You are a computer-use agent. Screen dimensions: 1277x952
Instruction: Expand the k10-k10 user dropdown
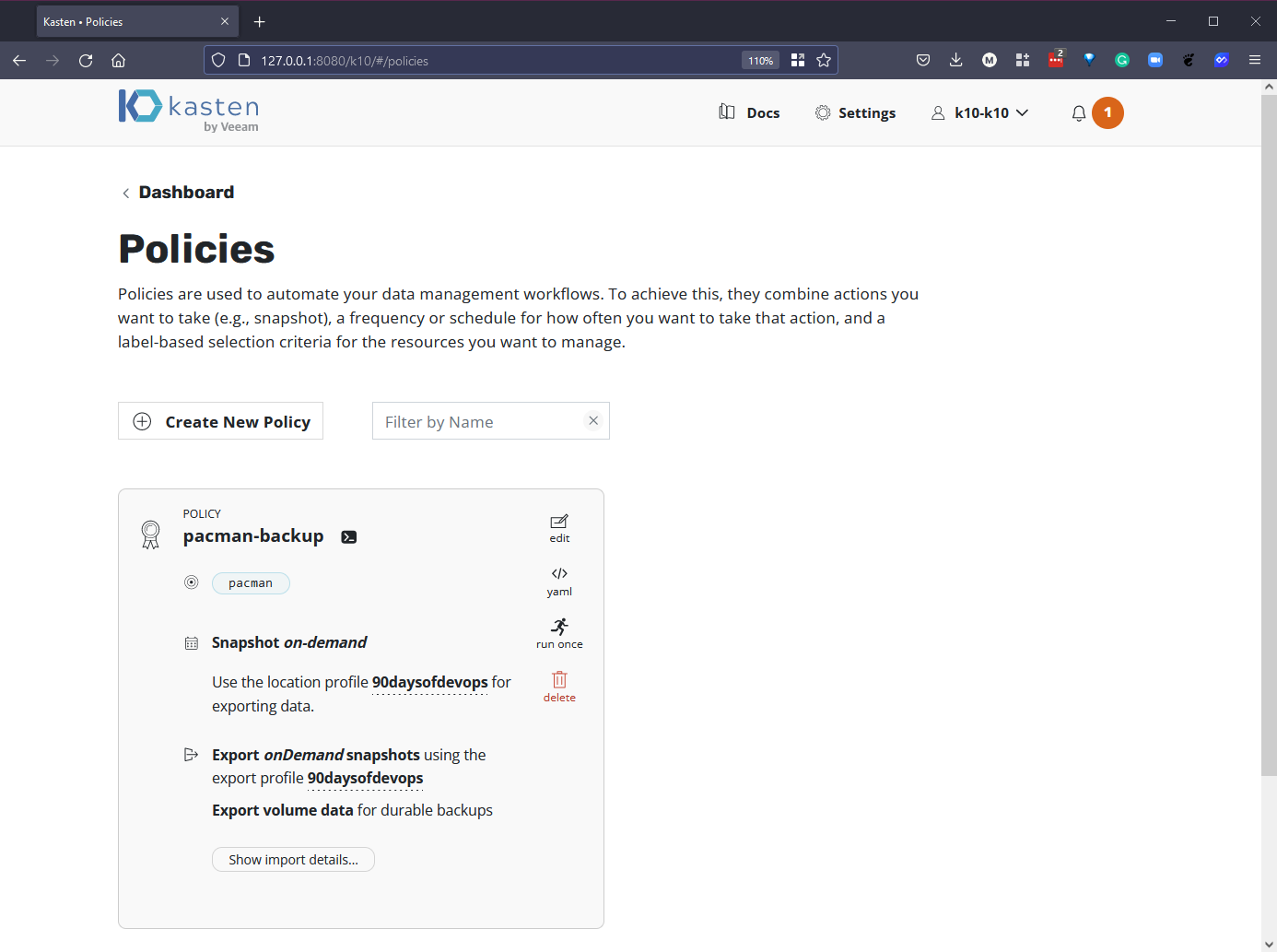tap(980, 113)
